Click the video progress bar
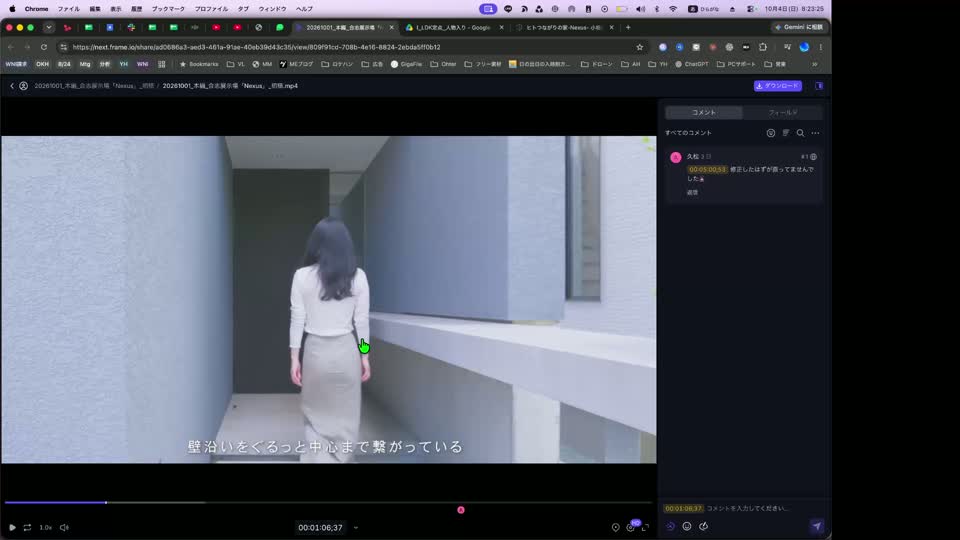The height and width of the screenshot is (540, 960). tap(329, 502)
